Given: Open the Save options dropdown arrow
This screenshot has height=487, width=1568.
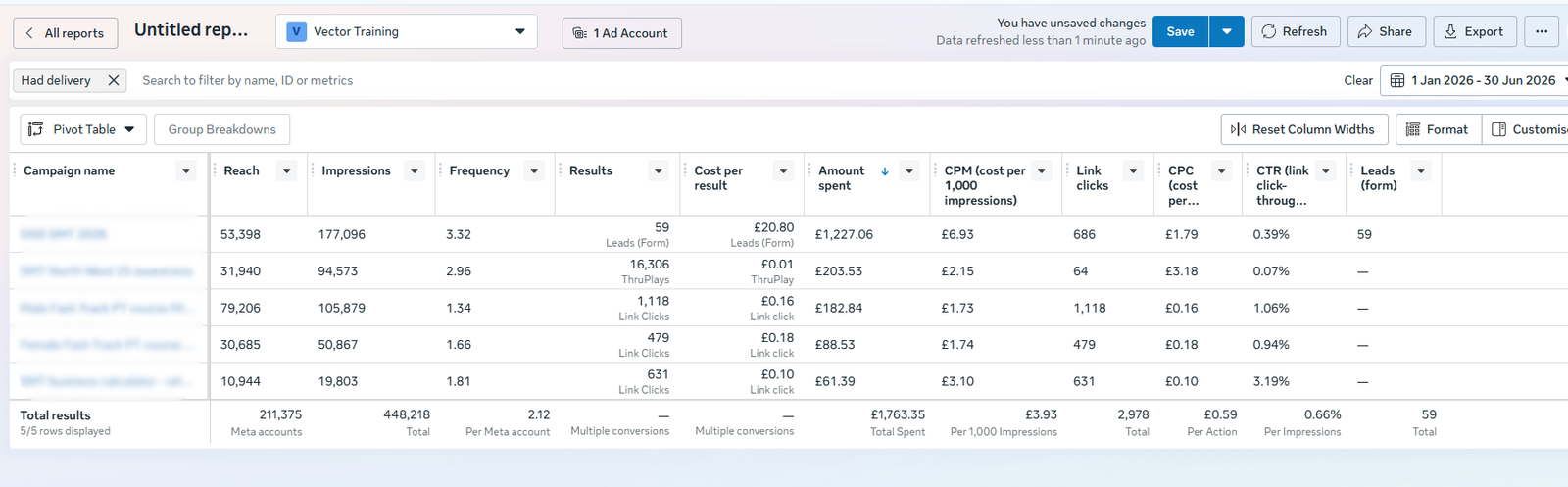Looking at the screenshot, I should coord(1227,31).
